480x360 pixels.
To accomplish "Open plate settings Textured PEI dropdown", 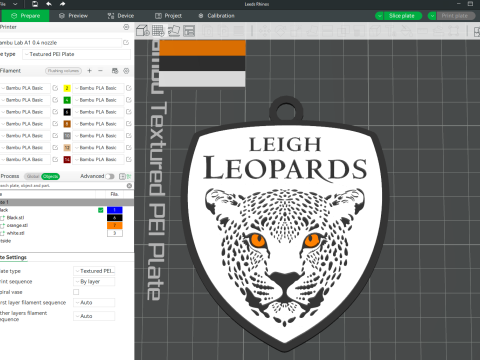I will click(x=94, y=271).
